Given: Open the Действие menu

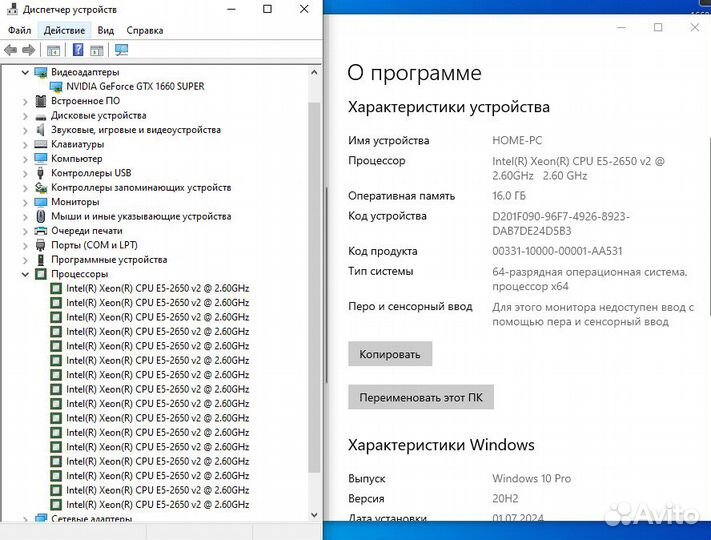Looking at the screenshot, I should click(64, 30).
